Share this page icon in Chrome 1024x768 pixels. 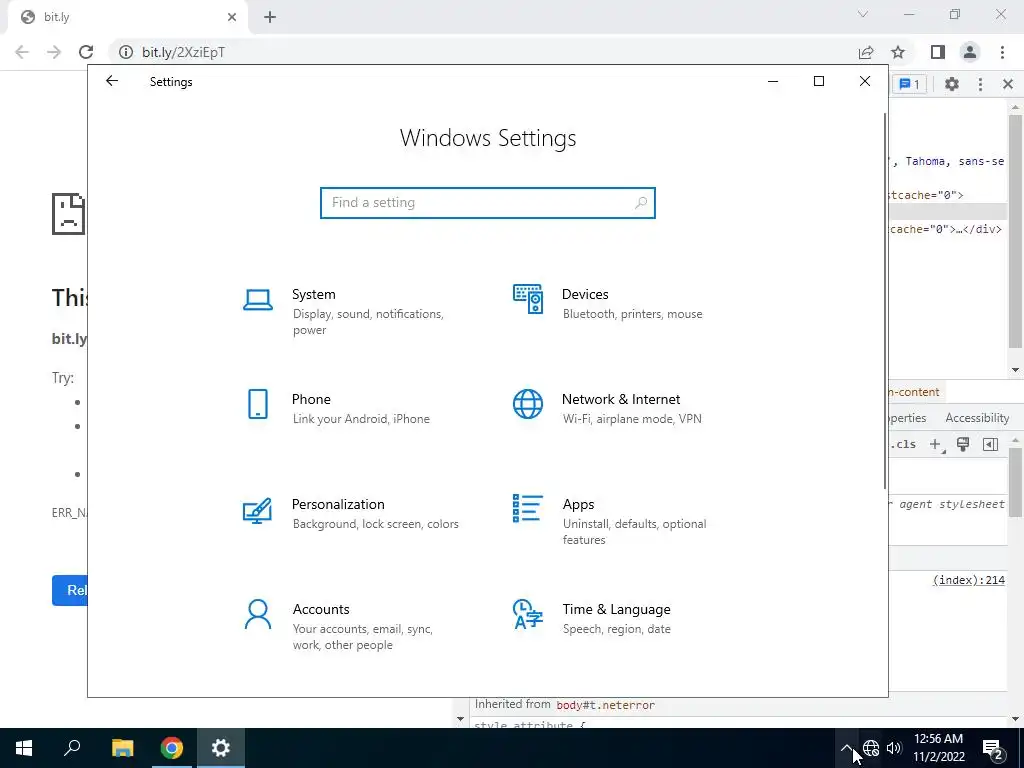click(x=866, y=52)
